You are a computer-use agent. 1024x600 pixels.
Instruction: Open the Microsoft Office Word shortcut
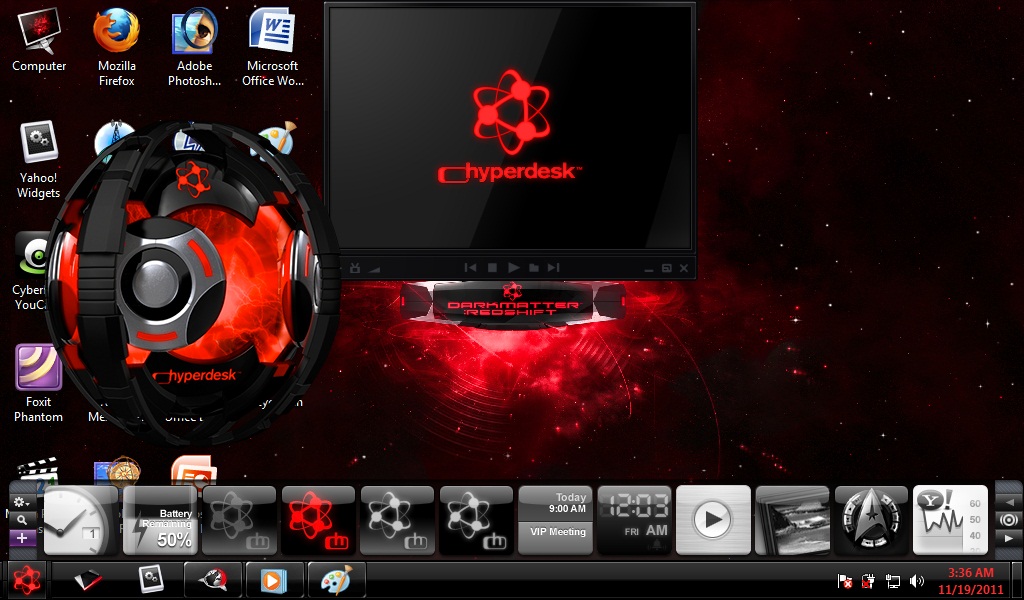pyautogui.click(x=272, y=46)
